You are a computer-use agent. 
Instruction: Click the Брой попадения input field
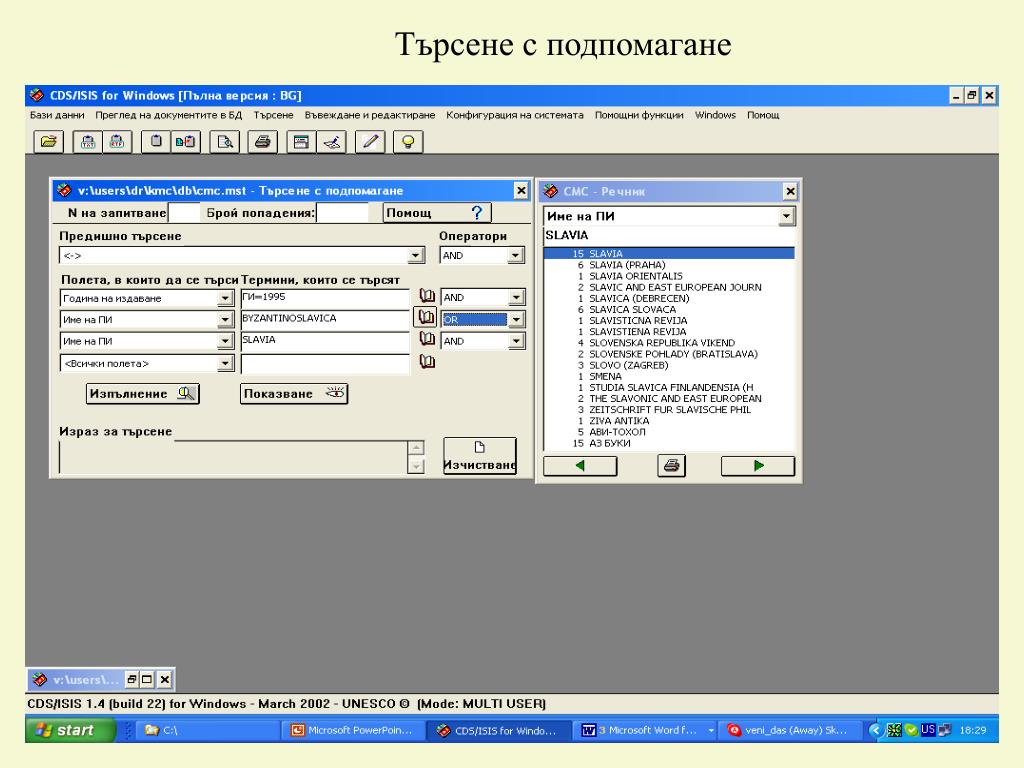[342, 213]
